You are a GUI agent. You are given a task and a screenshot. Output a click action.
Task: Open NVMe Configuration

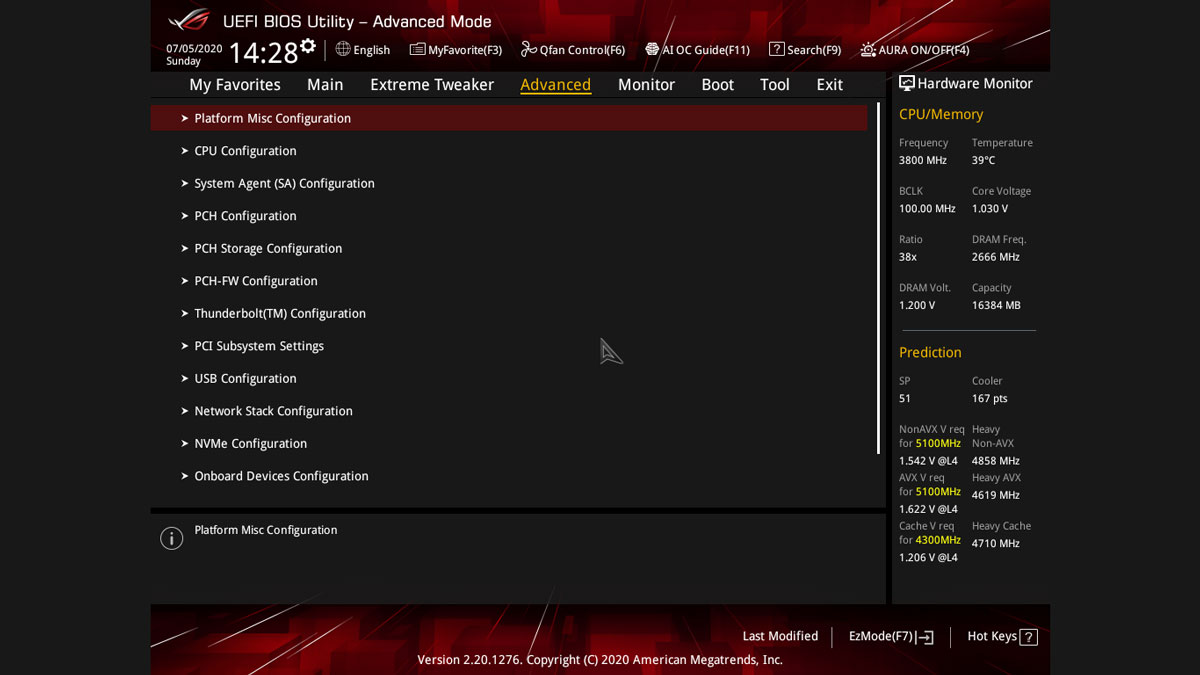[x=250, y=443]
